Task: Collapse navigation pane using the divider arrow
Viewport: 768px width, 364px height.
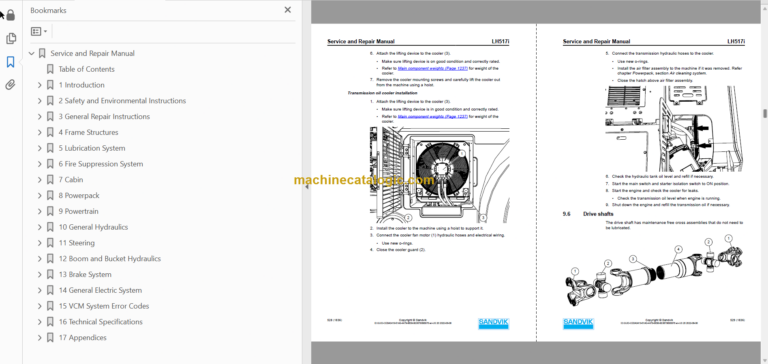Action: tap(307, 187)
